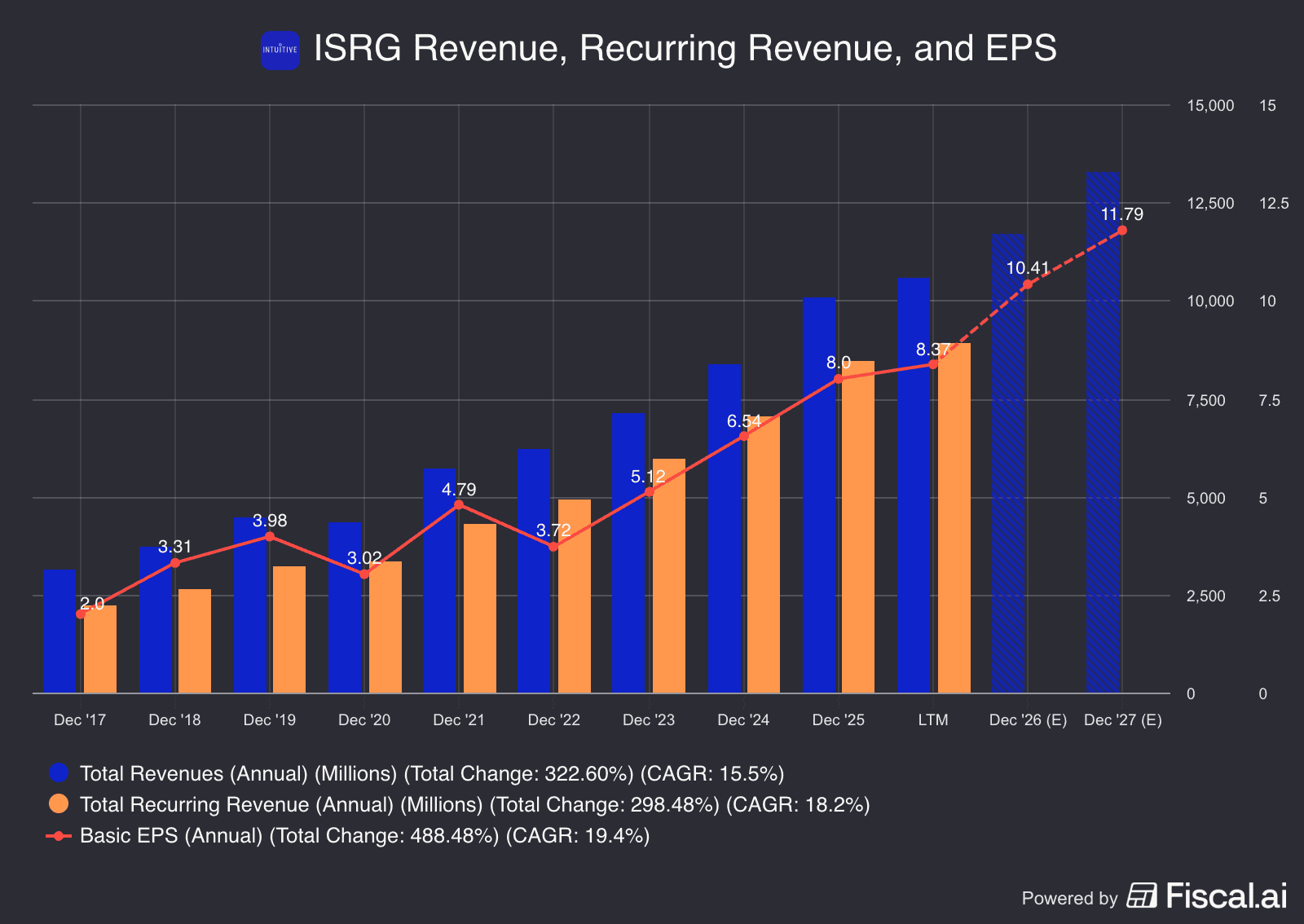Click the Fiscal.ai logo icon
Viewport: 1304px width, 924px height.
(1142, 895)
